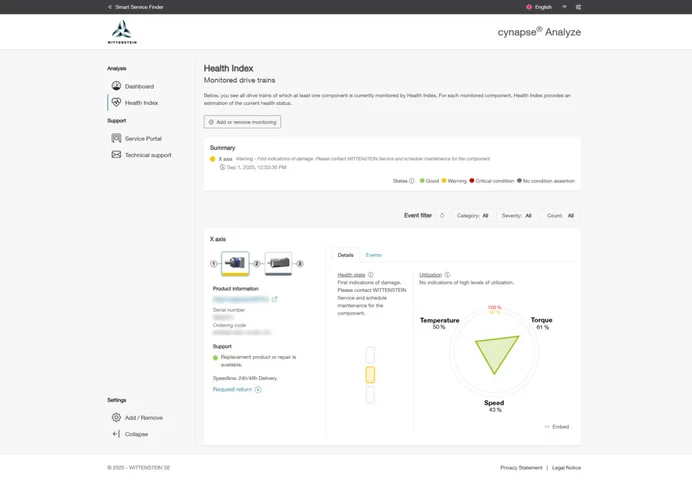The width and height of the screenshot is (692, 480).
Task: Open the Service Portal
Action: [x=143, y=139]
